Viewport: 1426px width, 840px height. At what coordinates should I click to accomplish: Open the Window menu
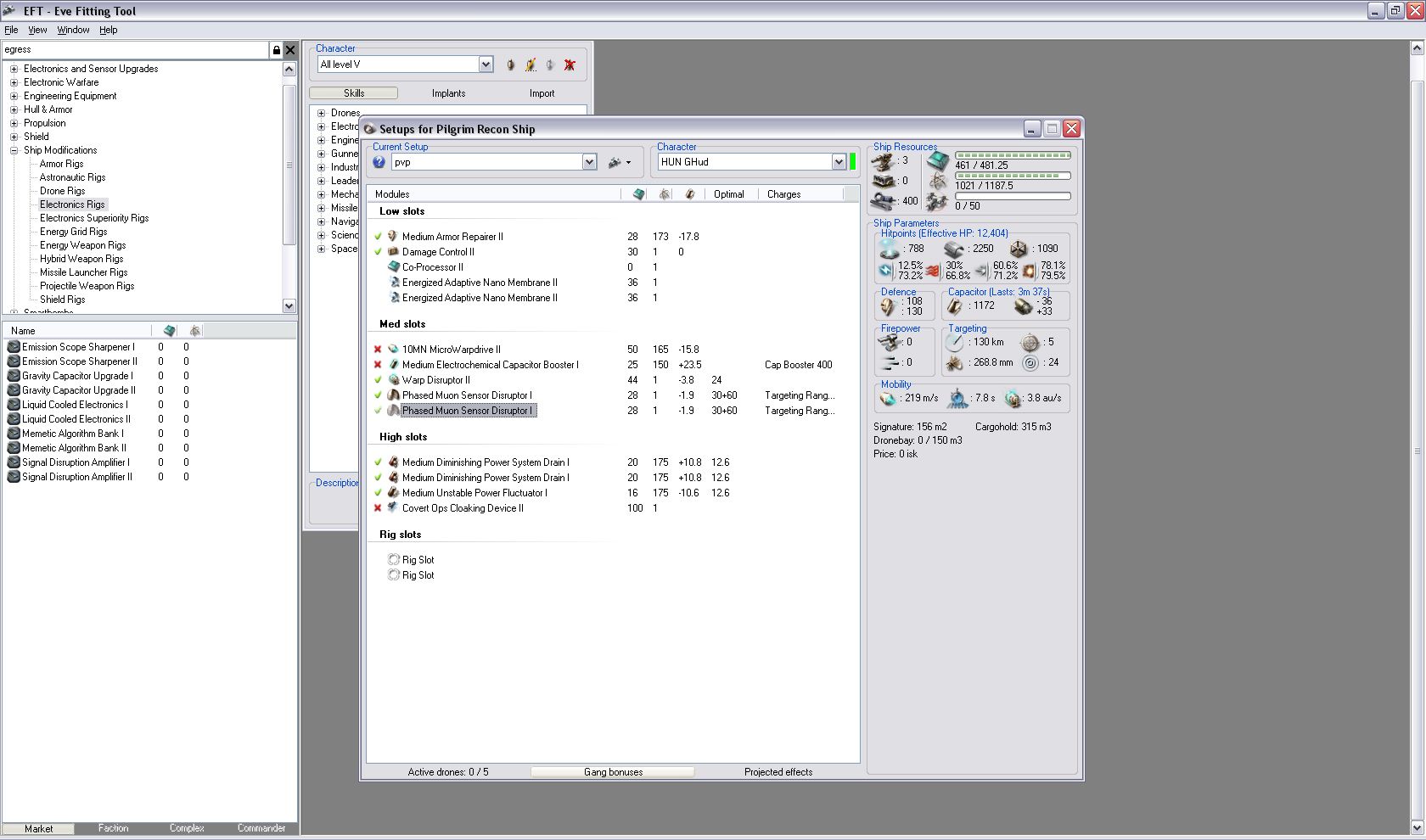click(73, 30)
